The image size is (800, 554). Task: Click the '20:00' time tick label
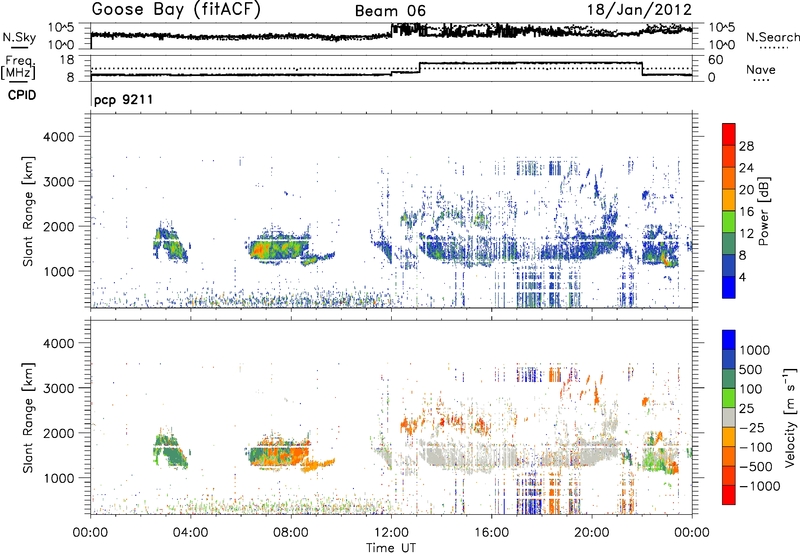tap(591, 533)
